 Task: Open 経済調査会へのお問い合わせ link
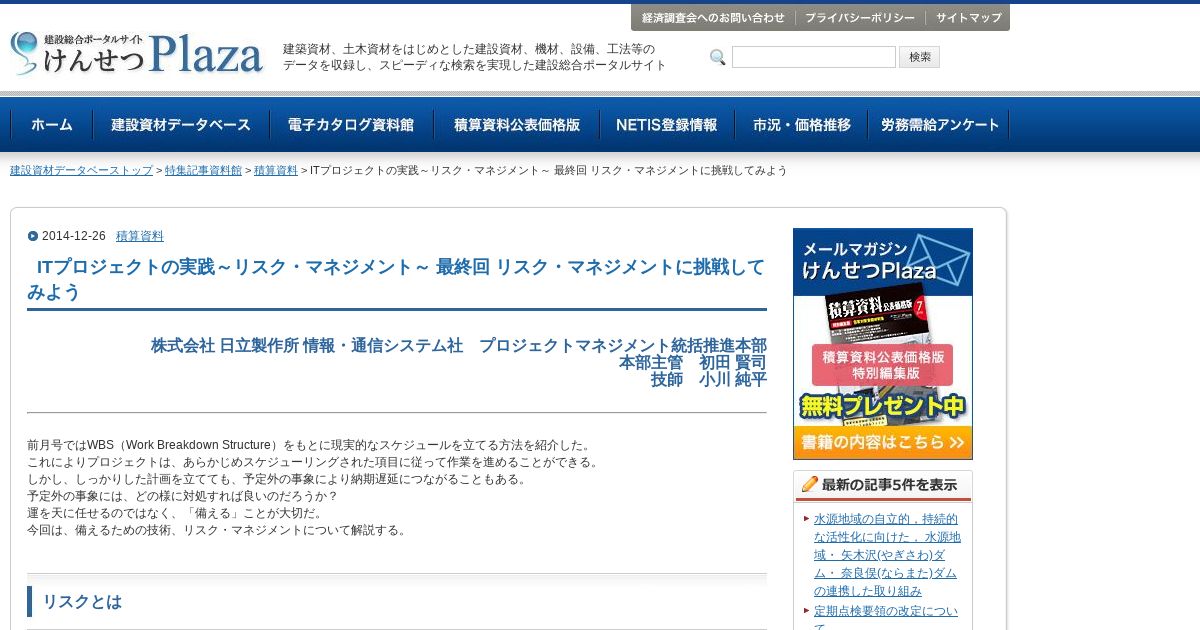coord(713,18)
